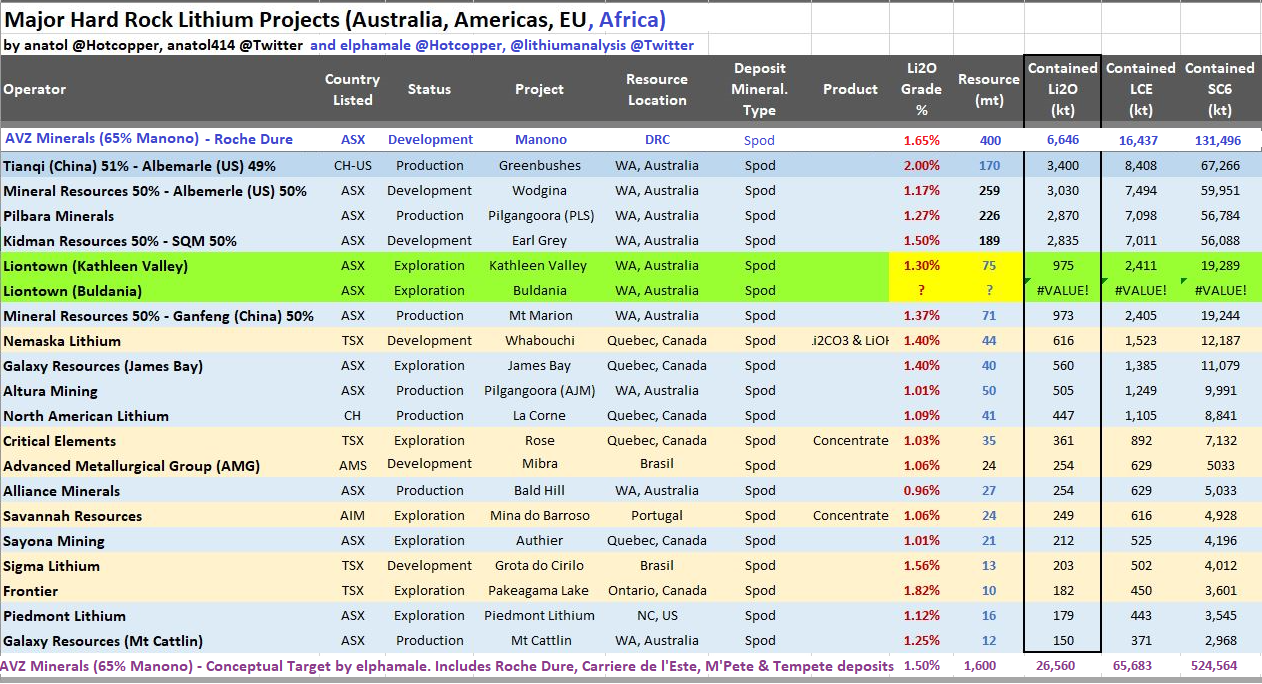Select the 'AMS' country listed cell
This screenshot has height=684, width=1262.
(352, 464)
